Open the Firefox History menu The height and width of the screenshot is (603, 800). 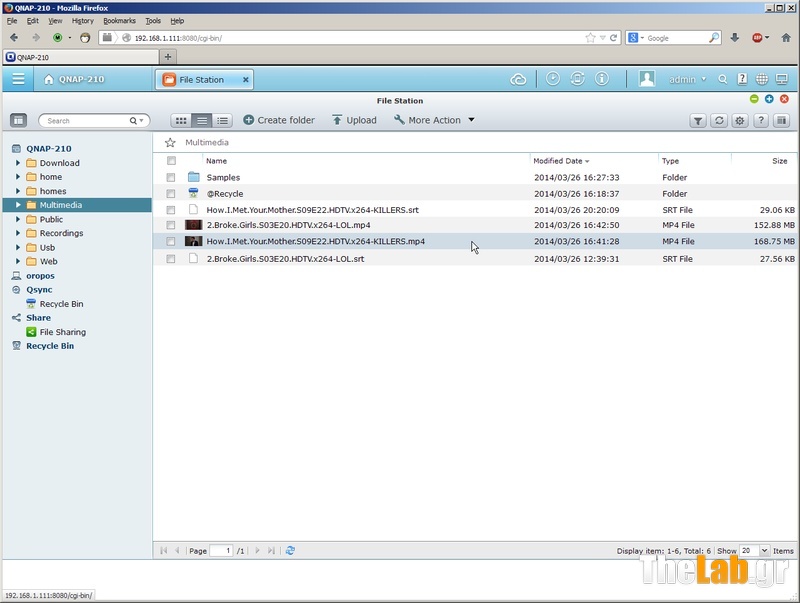point(83,21)
